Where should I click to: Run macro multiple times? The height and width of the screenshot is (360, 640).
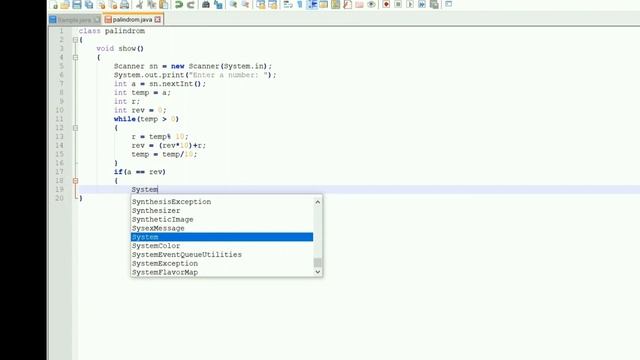[422, 4]
